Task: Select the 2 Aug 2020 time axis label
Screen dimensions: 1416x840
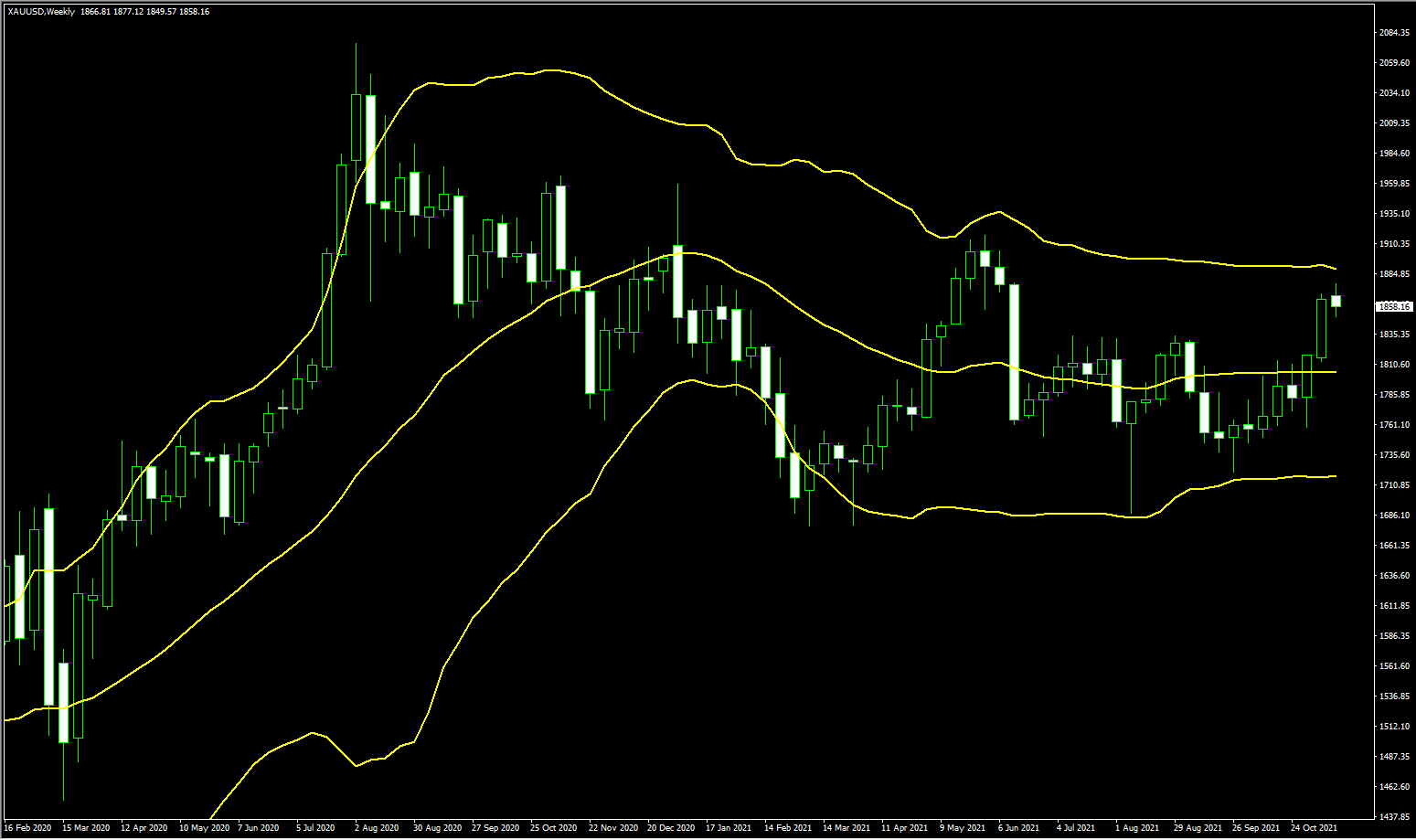Action: point(377,828)
